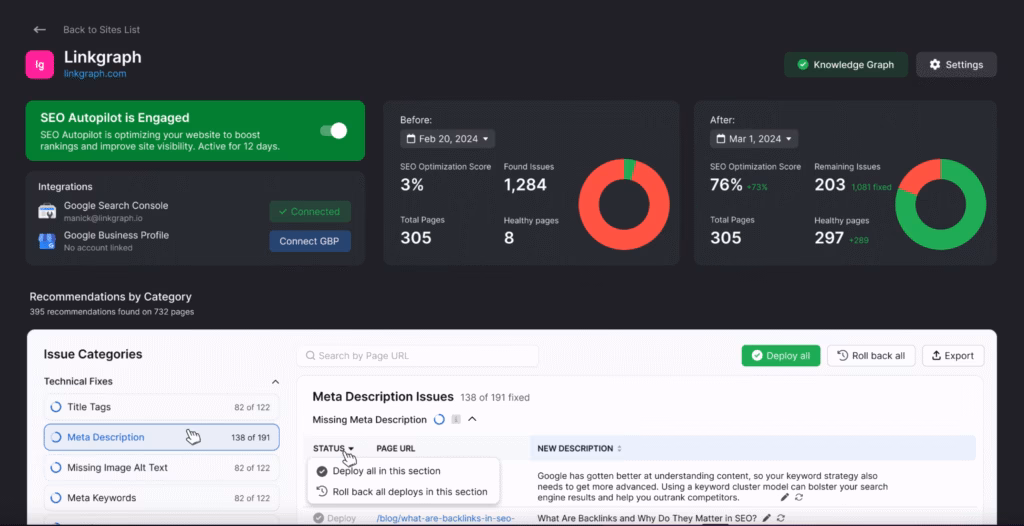The height and width of the screenshot is (526, 1024).
Task: Click the info icon beside Missing Meta Description
Action: [x=455, y=420]
